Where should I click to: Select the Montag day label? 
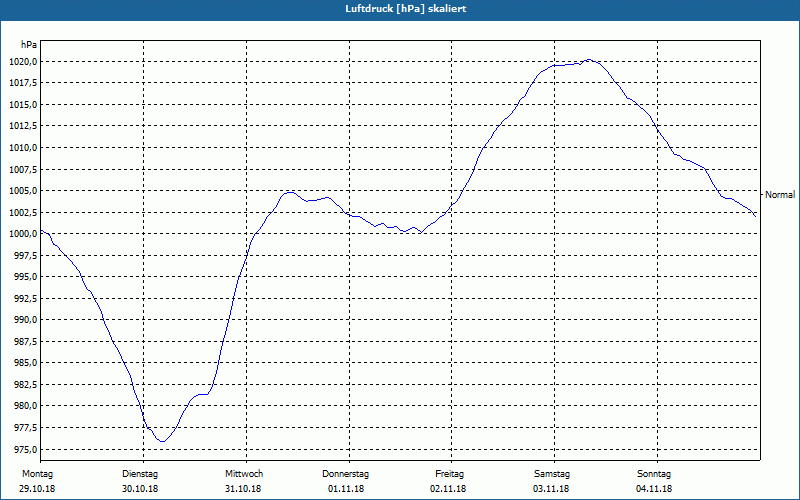pyautogui.click(x=37, y=474)
